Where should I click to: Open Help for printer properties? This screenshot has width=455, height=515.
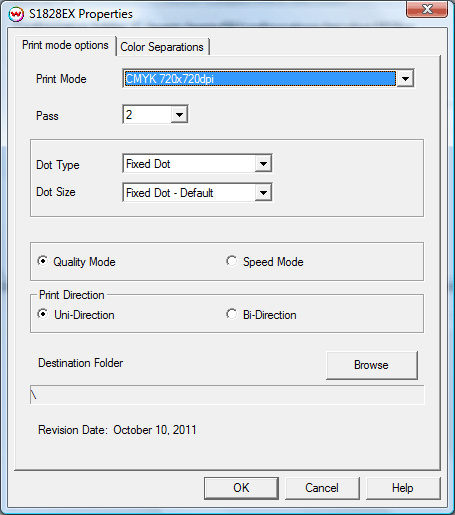[x=403, y=488]
